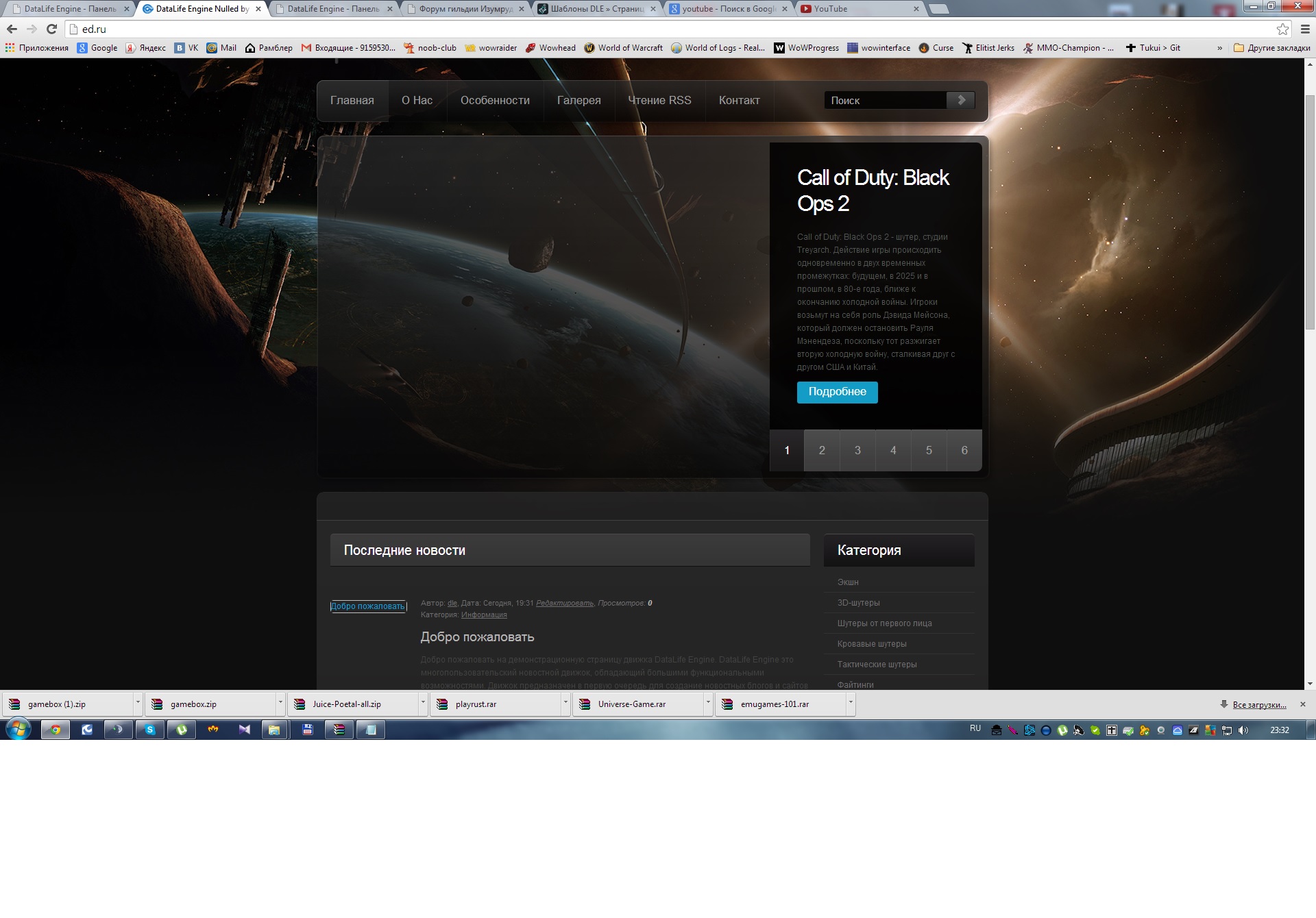Reload the page with the refresh icon
The width and height of the screenshot is (1316, 918).
(51, 29)
